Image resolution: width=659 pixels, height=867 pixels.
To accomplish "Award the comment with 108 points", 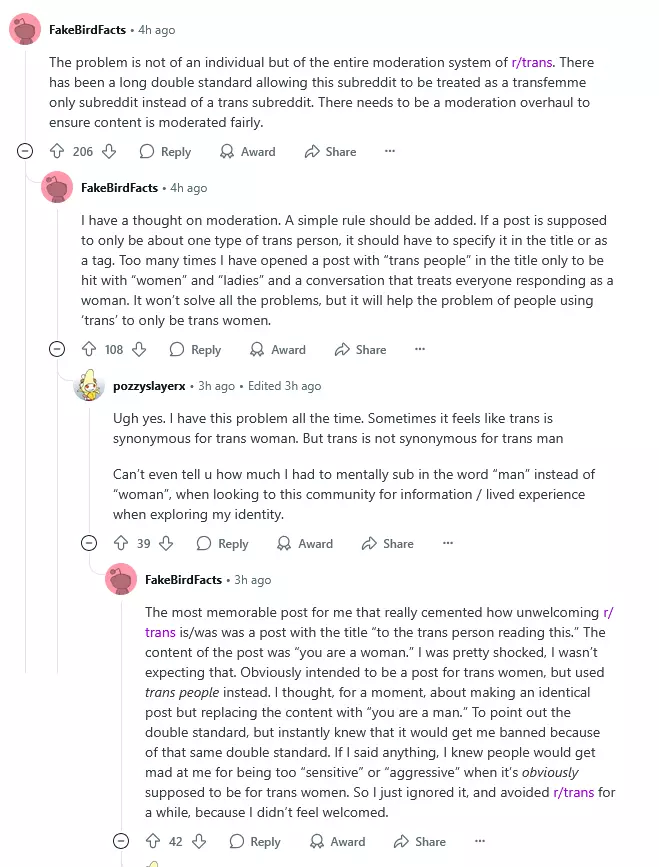I will click(278, 350).
